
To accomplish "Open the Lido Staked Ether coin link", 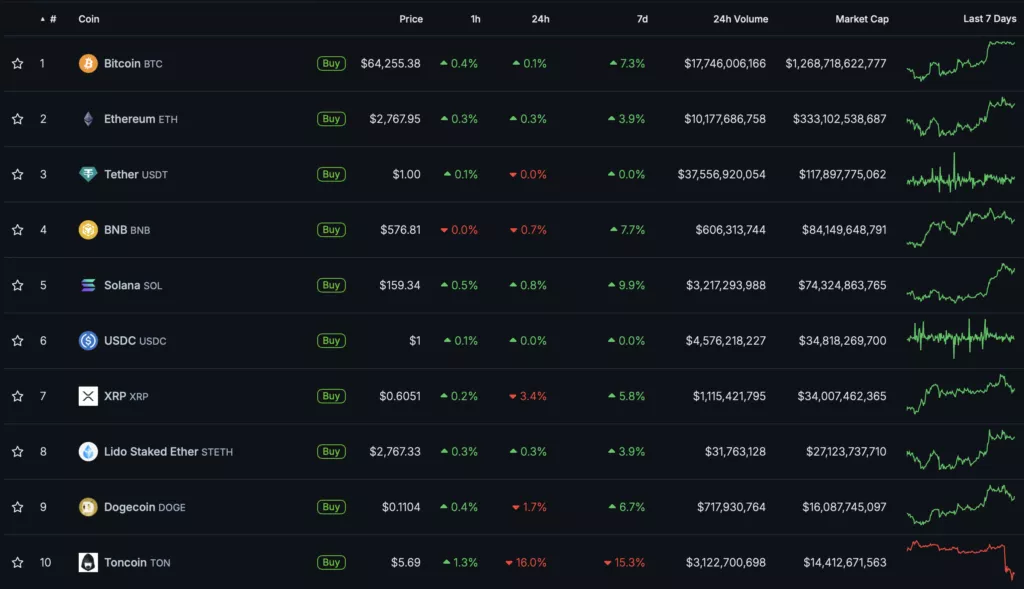I will coord(151,452).
